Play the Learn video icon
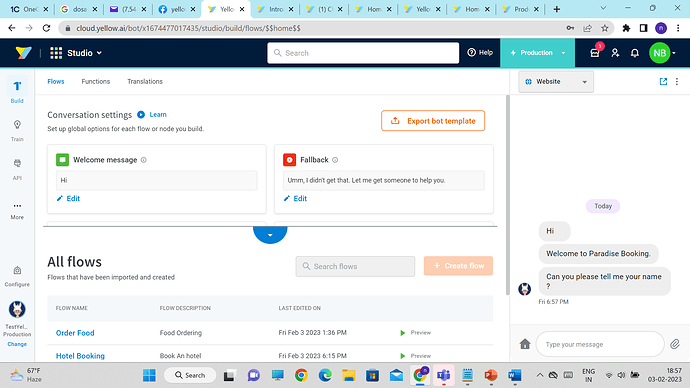The image size is (690, 388). pos(141,114)
